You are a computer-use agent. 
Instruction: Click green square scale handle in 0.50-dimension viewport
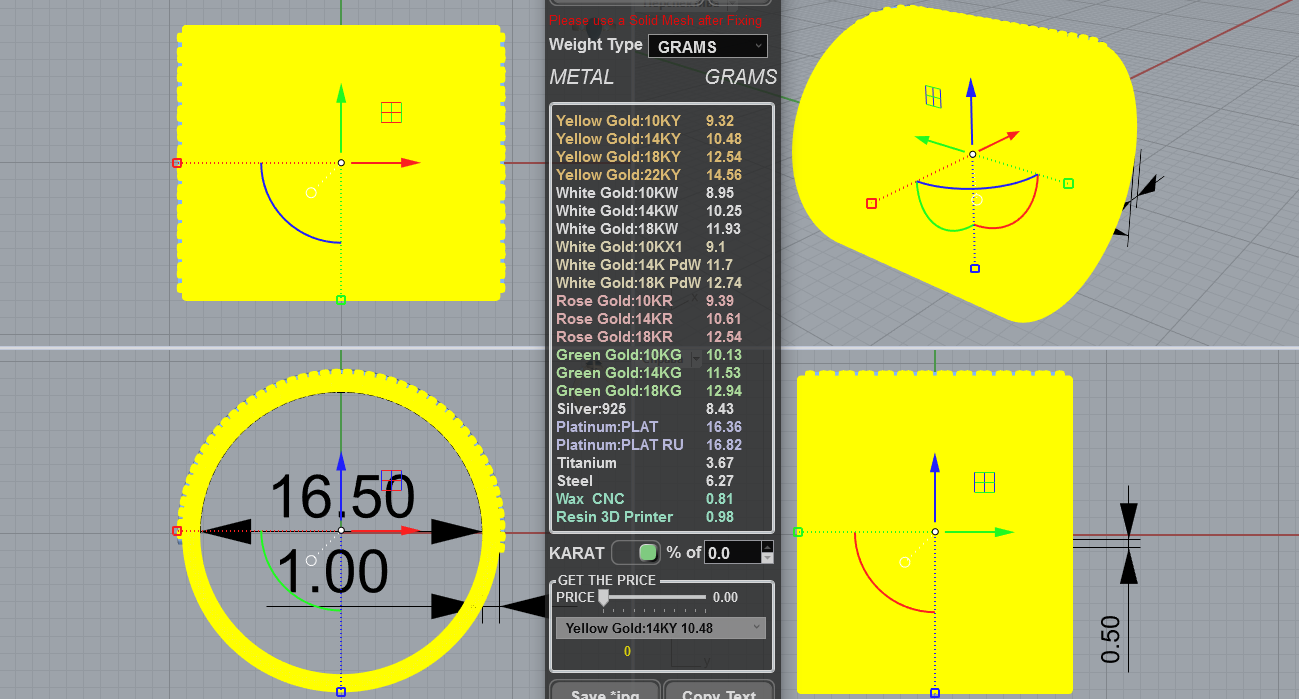(x=798, y=532)
